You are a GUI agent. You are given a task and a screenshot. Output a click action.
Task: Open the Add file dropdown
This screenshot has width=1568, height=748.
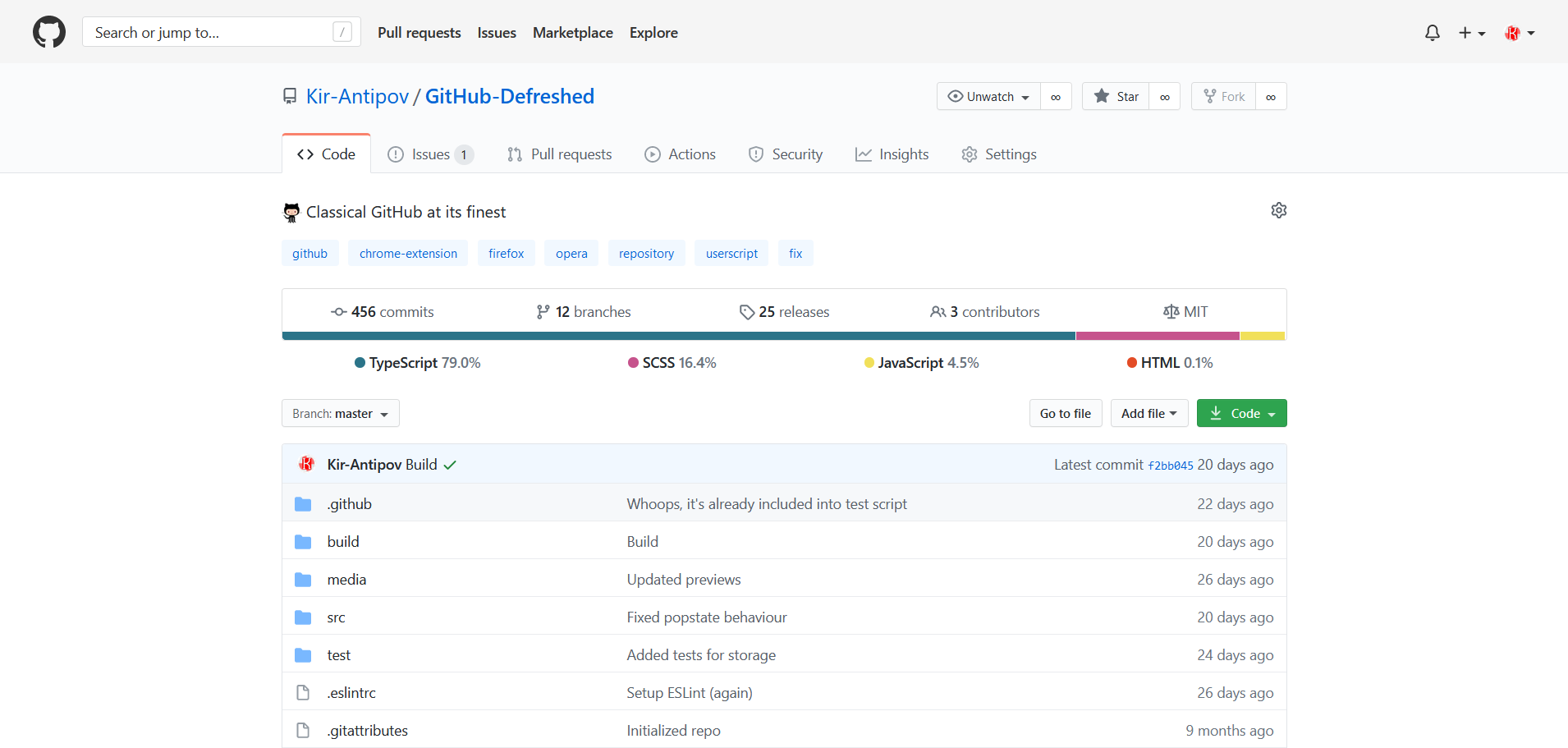1149,413
